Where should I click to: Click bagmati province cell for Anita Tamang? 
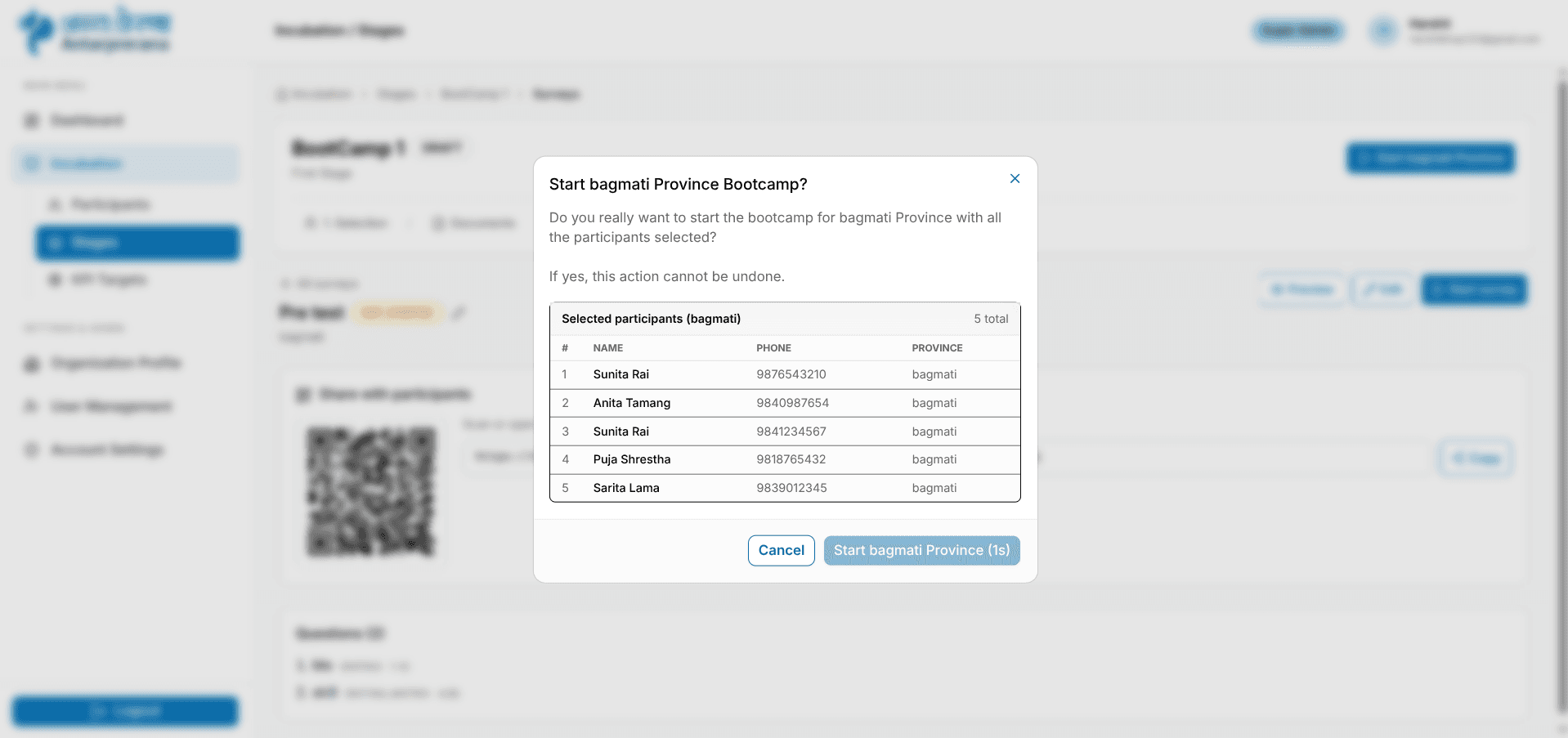click(x=934, y=403)
